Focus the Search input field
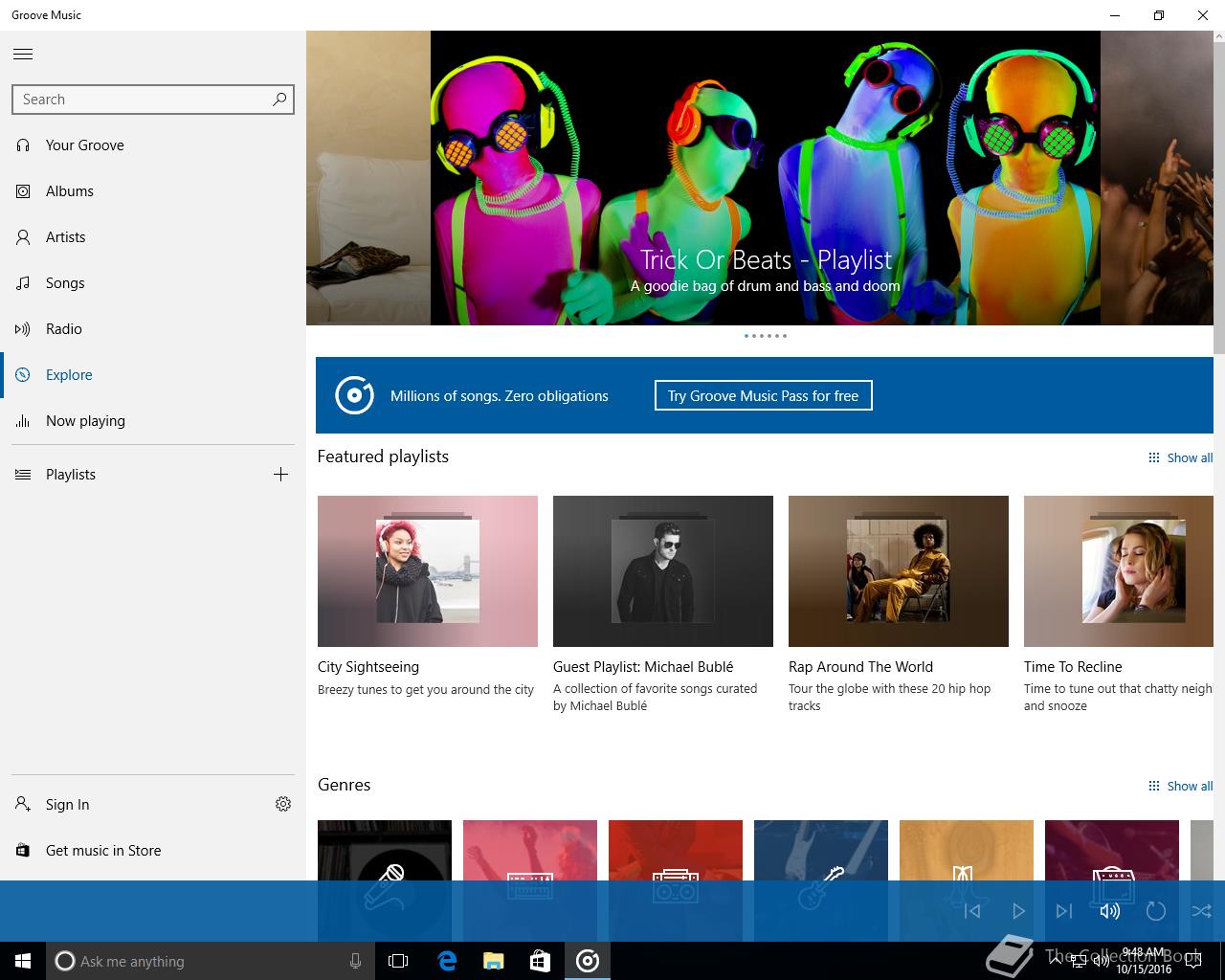The image size is (1225, 980). [152, 100]
